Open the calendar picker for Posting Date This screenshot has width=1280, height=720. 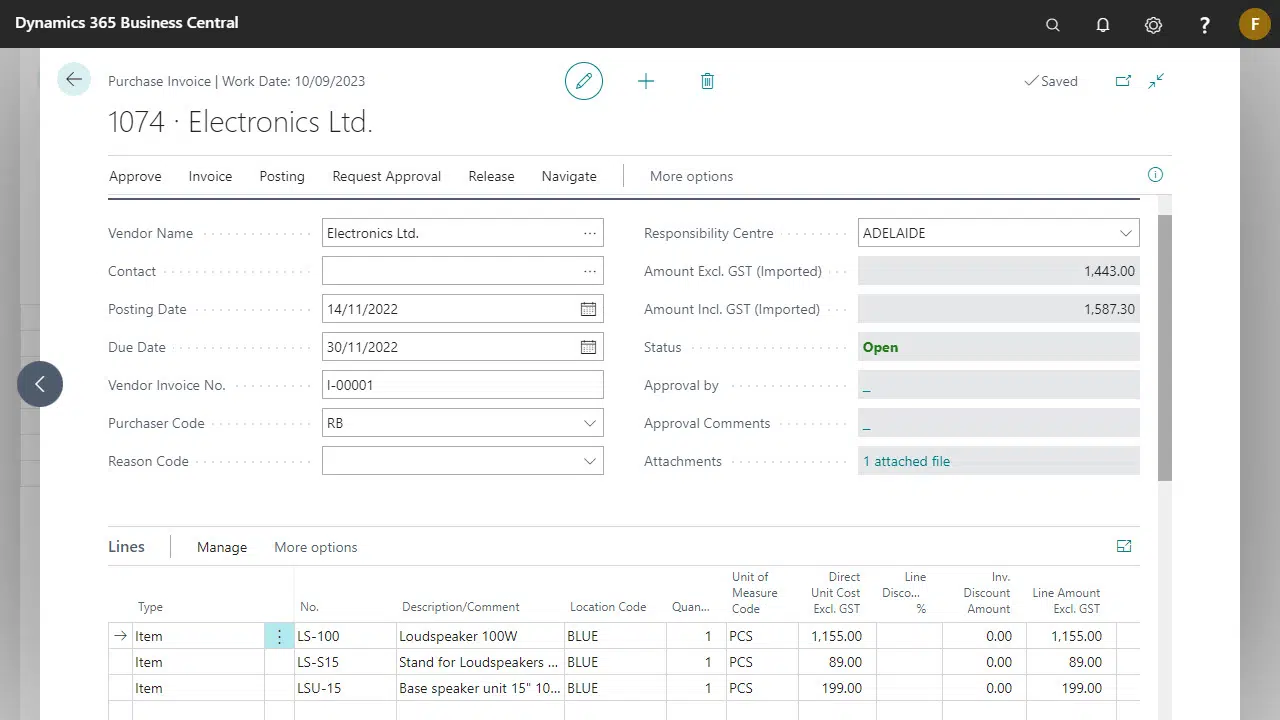click(588, 309)
